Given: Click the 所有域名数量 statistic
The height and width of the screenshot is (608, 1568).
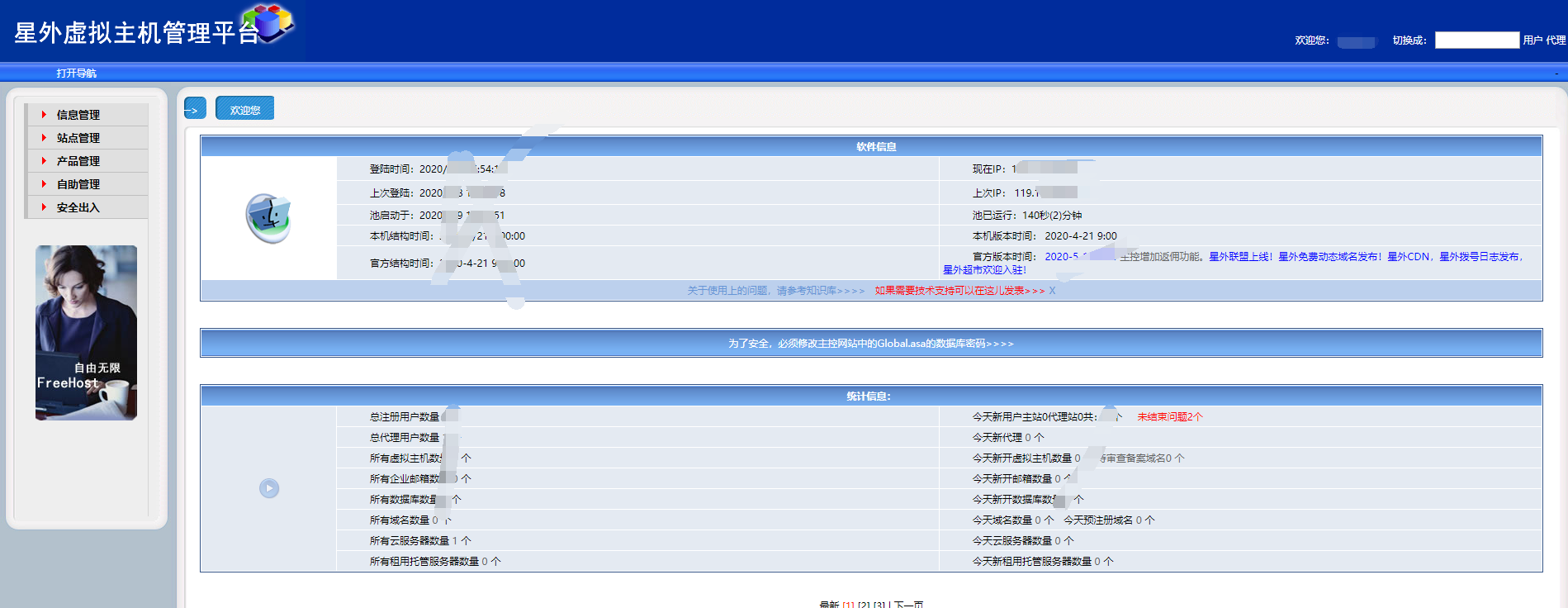Looking at the screenshot, I should [410, 520].
